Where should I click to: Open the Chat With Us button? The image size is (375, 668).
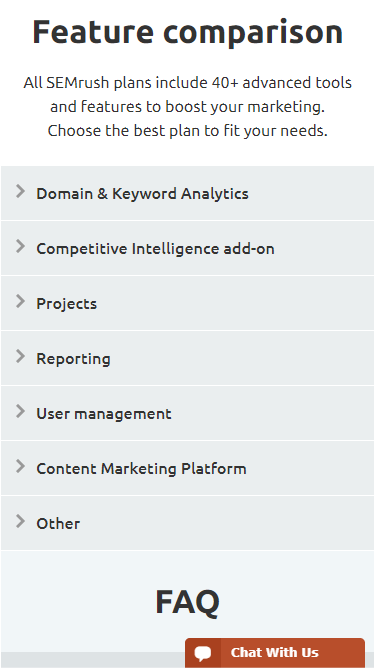pyautogui.click(x=275, y=653)
